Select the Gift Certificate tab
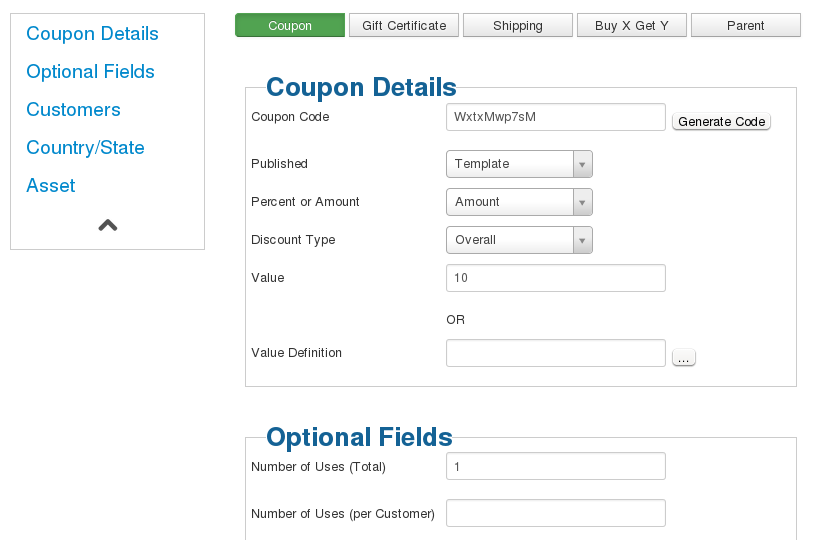The image size is (813, 540). [x=404, y=25]
